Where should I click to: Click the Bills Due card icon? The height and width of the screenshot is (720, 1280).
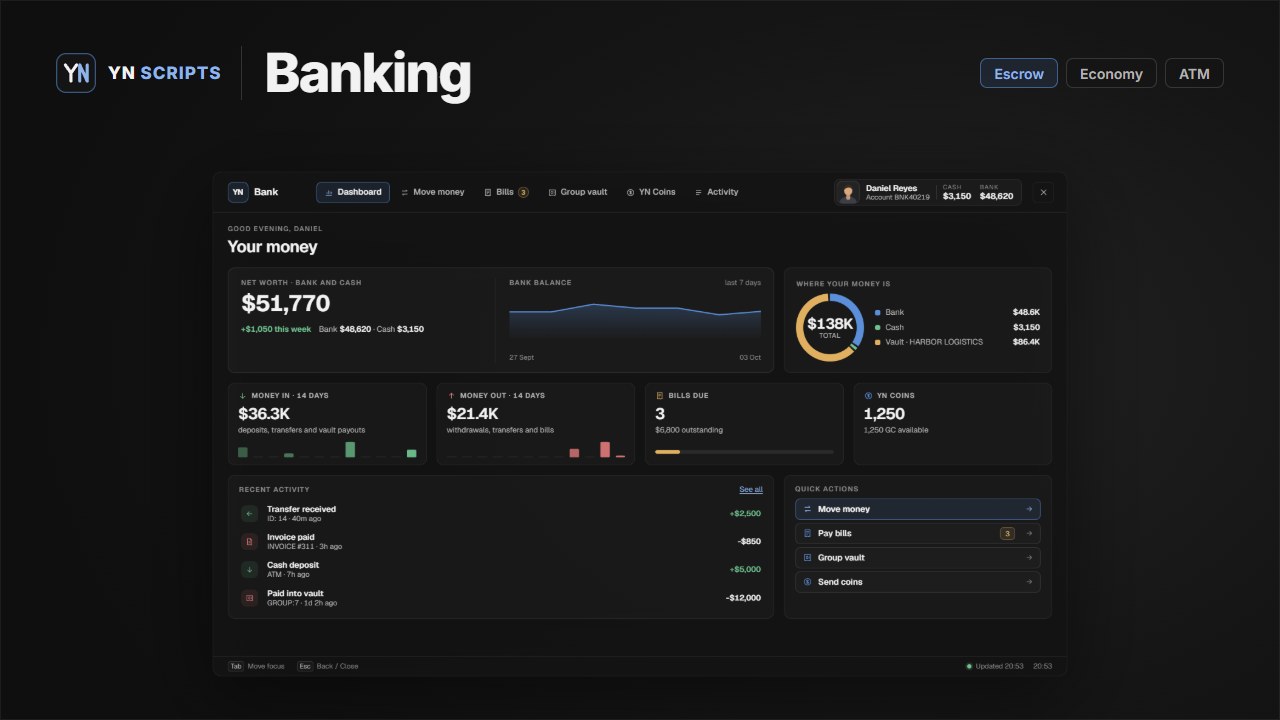tap(659, 396)
